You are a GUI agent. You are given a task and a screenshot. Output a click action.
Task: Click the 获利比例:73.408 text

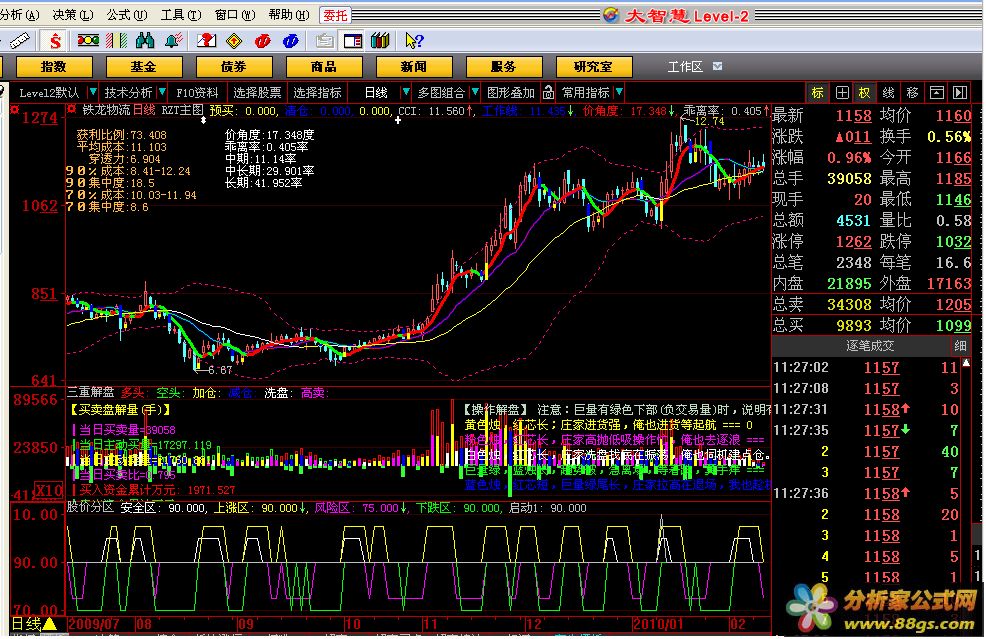coord(121,135)
